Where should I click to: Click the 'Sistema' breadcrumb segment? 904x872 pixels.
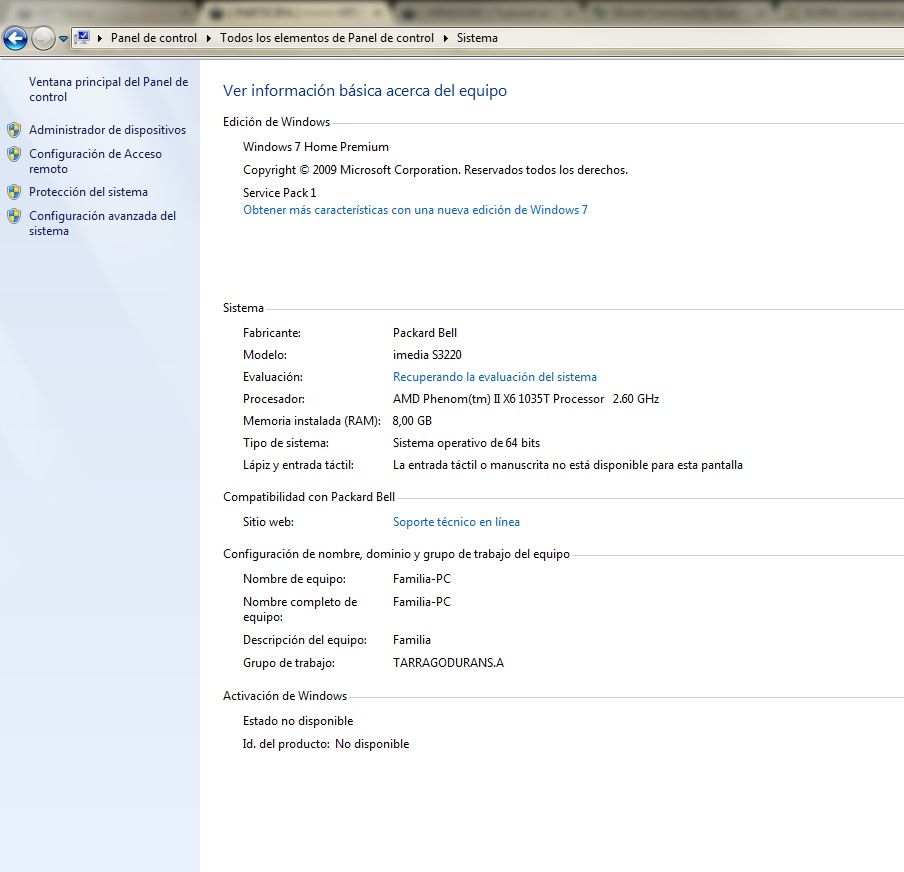point(477,38)
